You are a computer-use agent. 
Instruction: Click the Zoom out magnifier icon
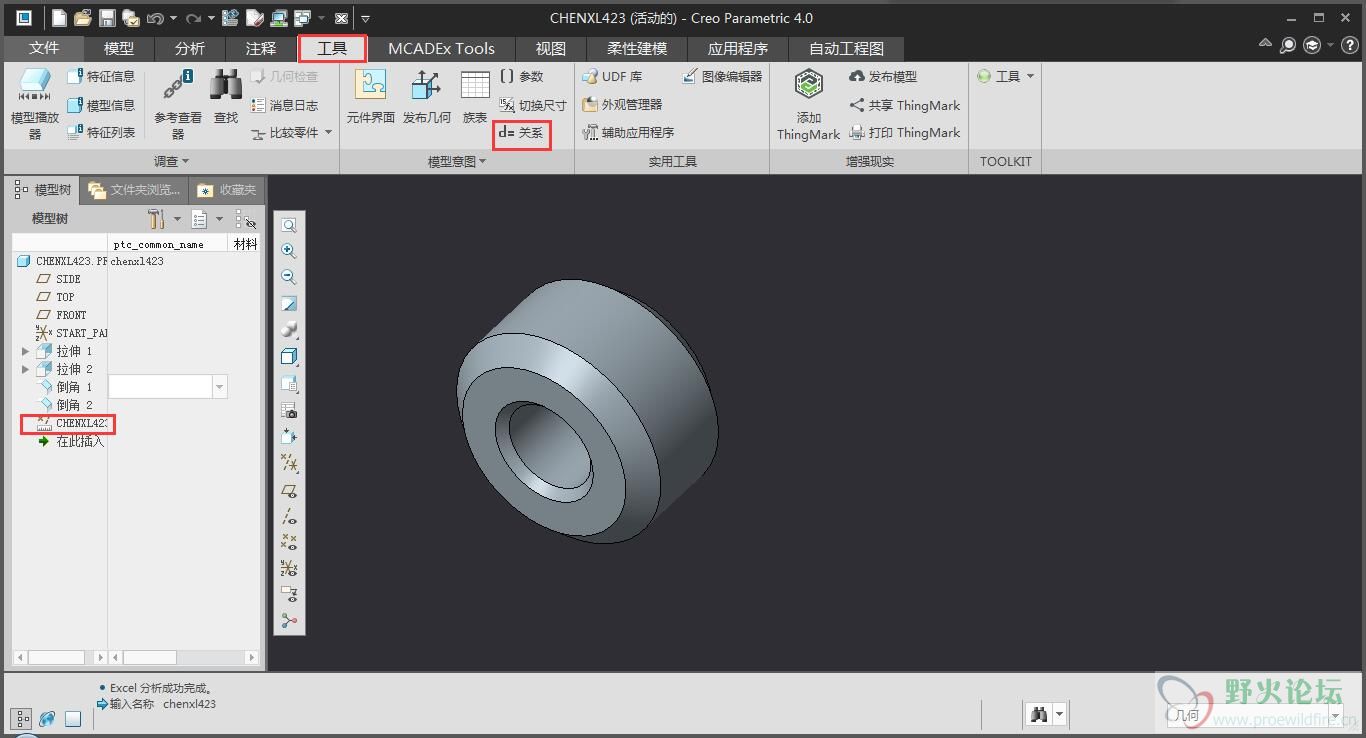point(289,277)
